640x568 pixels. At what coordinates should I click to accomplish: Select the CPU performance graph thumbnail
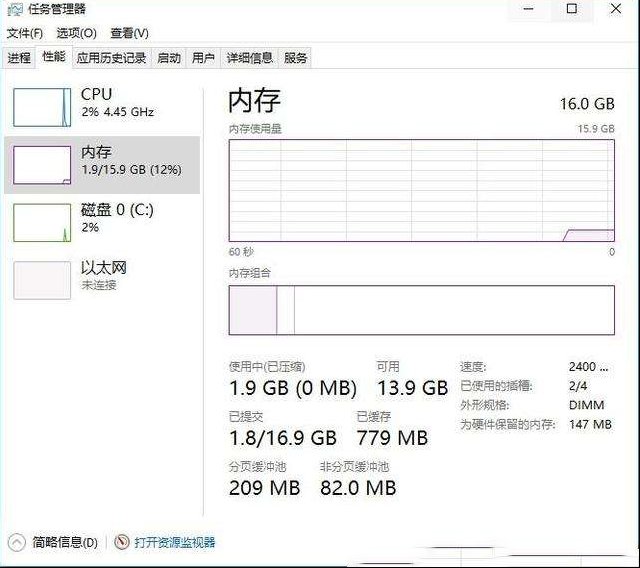[42, 107]
